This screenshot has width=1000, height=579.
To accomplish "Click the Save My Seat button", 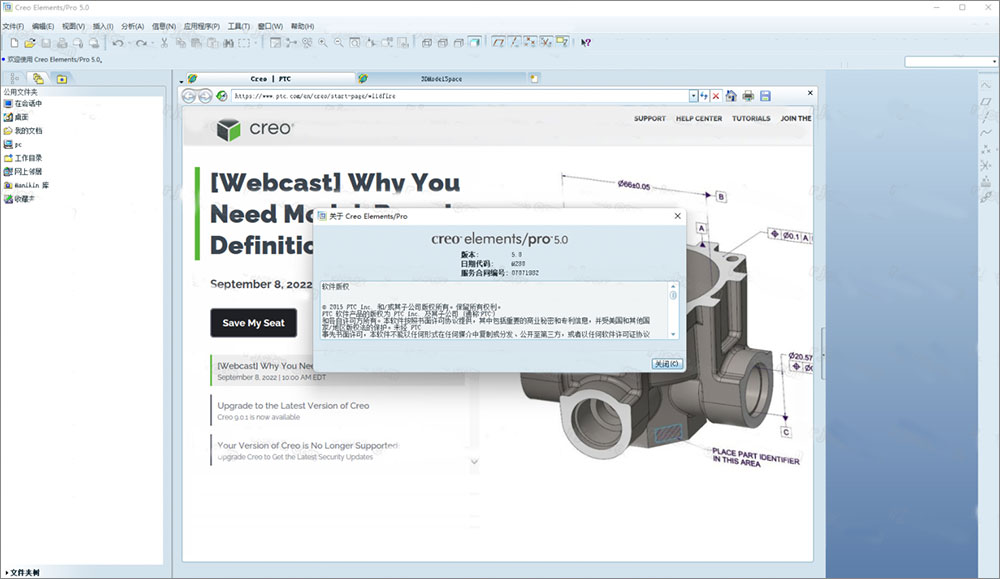I will coord(254,323).
